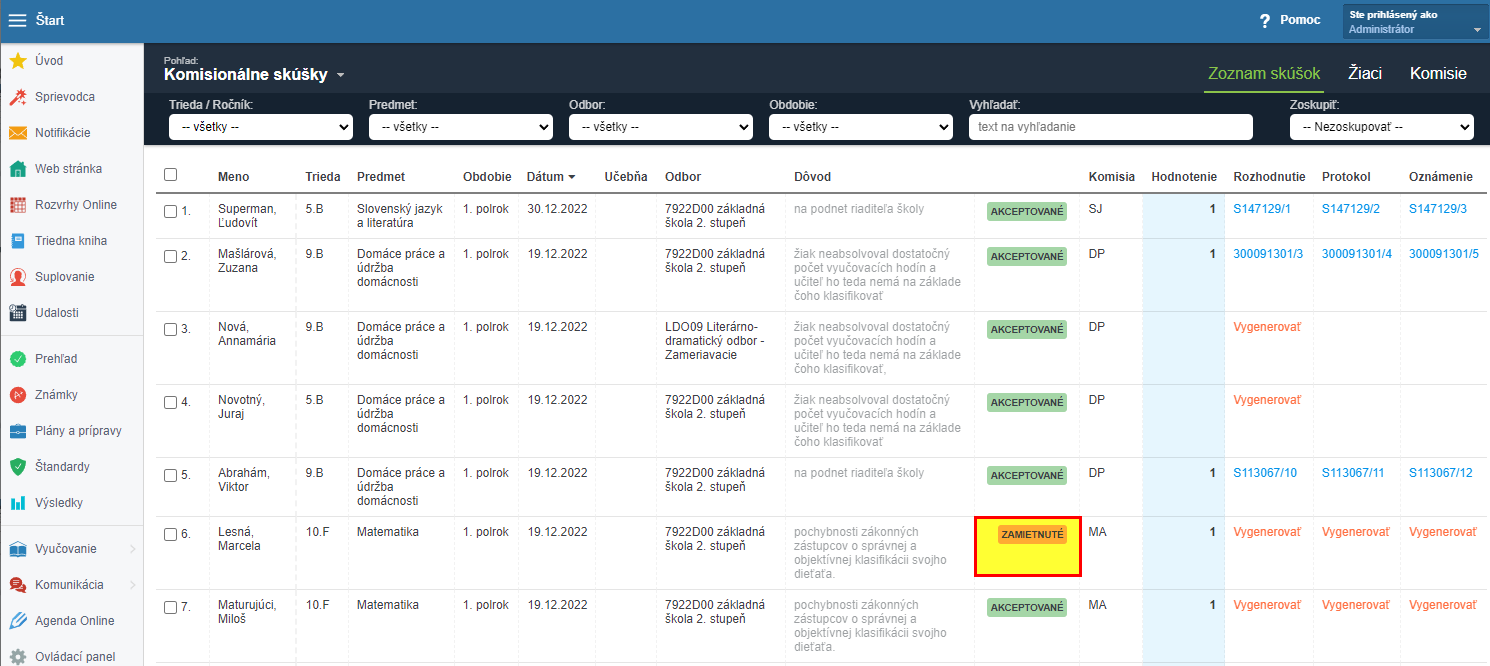Switch to the Komisie tab
The image size is (1490, 666).
[x=1438, y=73]
